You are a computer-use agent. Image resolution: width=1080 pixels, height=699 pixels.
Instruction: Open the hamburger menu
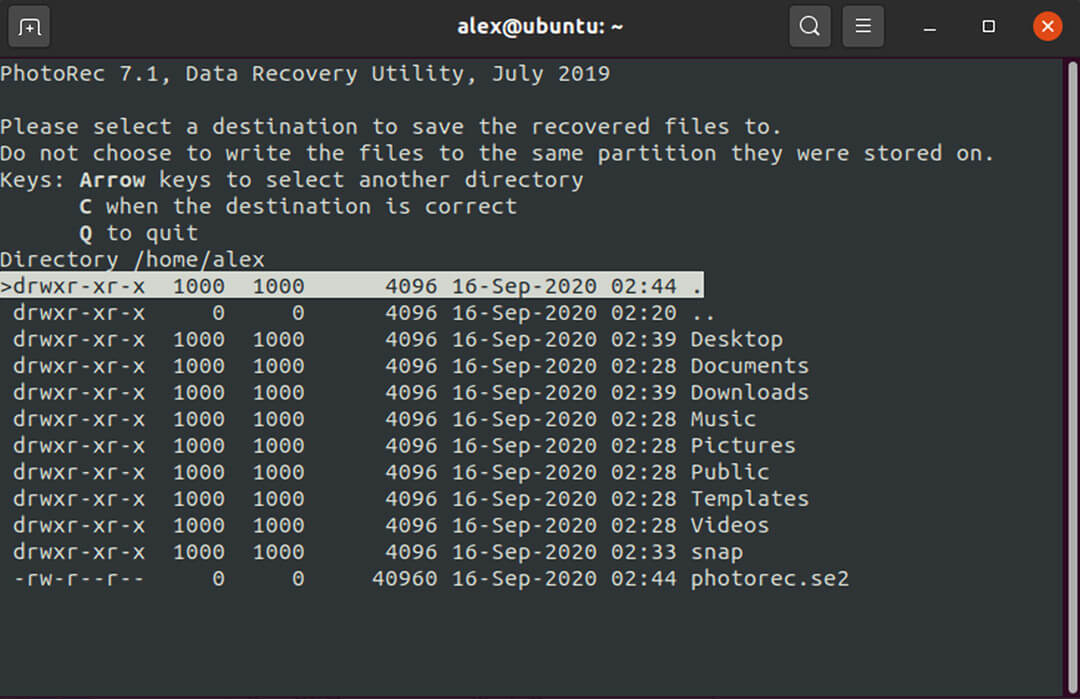[x=863, y=27]
